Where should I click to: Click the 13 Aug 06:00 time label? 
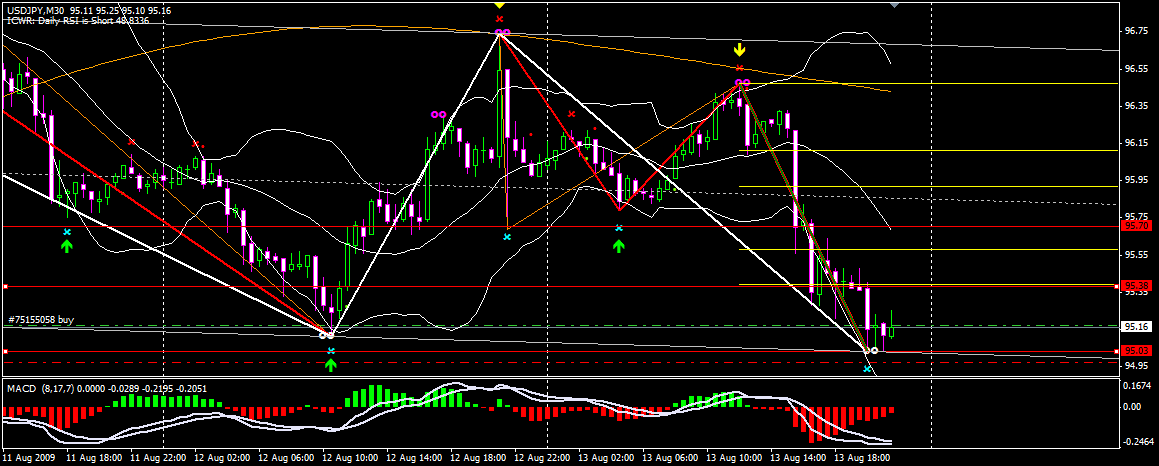(x=668, y=458)
